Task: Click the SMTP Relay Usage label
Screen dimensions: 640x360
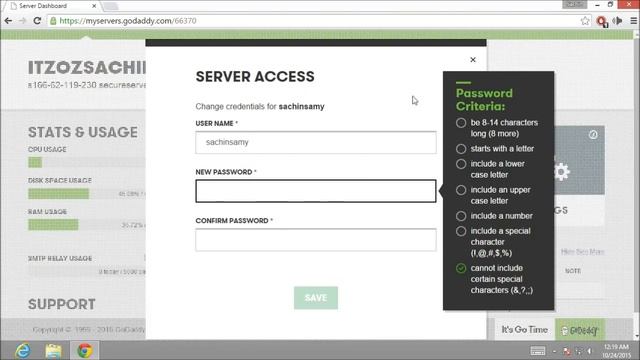Action: 60,258
